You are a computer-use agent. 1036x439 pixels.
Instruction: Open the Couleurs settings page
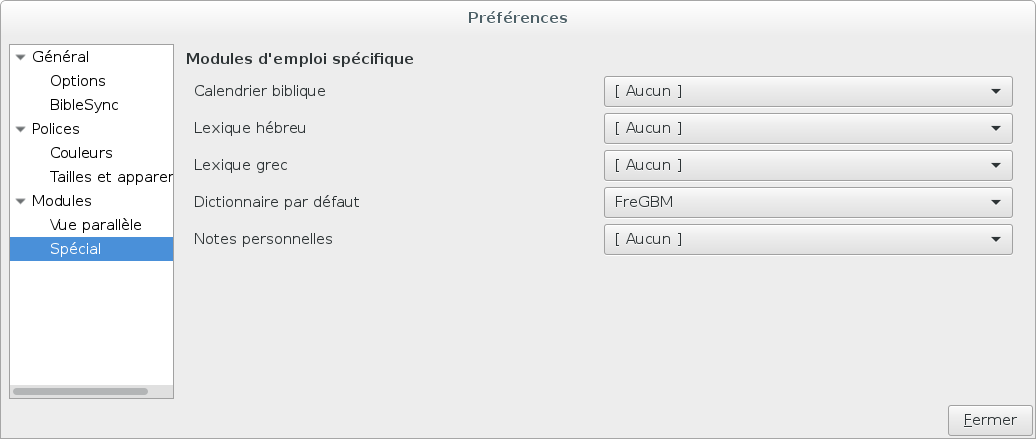[81, 153]
